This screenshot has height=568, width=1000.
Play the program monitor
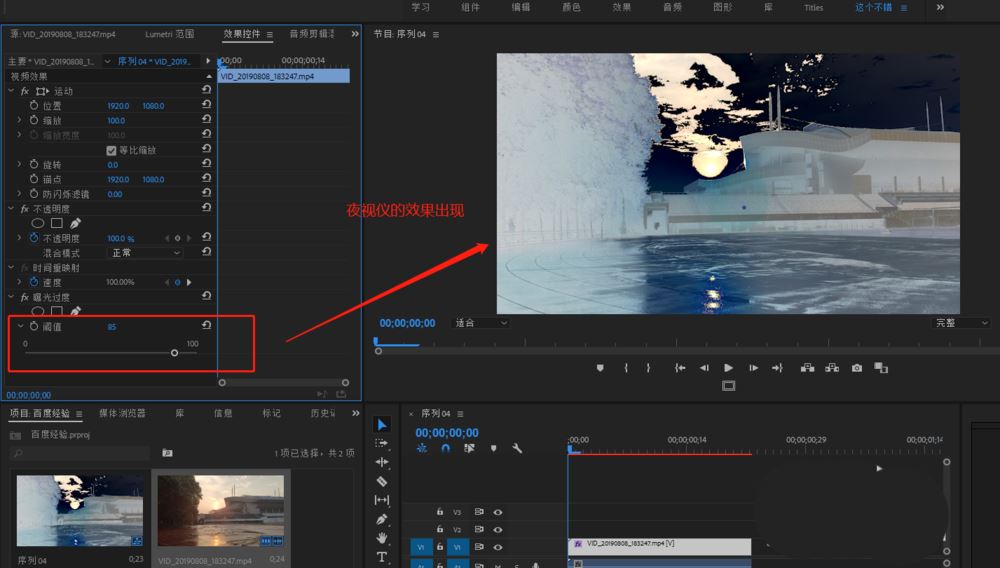728,368
